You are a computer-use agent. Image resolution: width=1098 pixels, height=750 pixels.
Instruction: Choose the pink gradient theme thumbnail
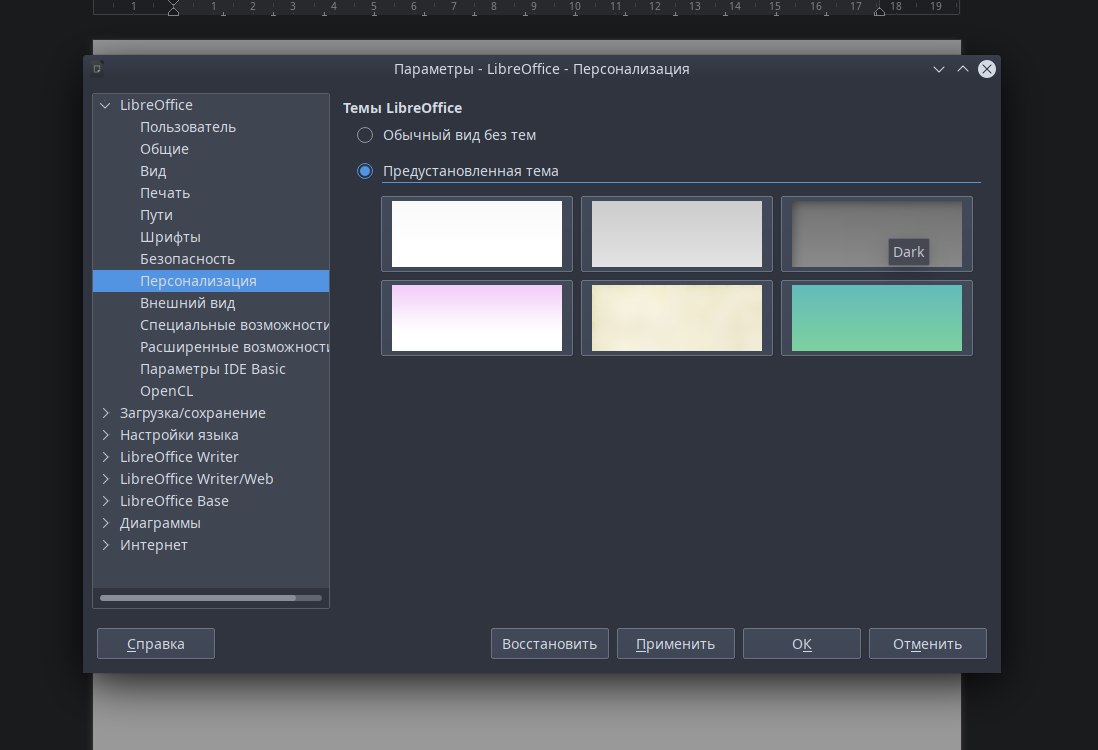477,318
